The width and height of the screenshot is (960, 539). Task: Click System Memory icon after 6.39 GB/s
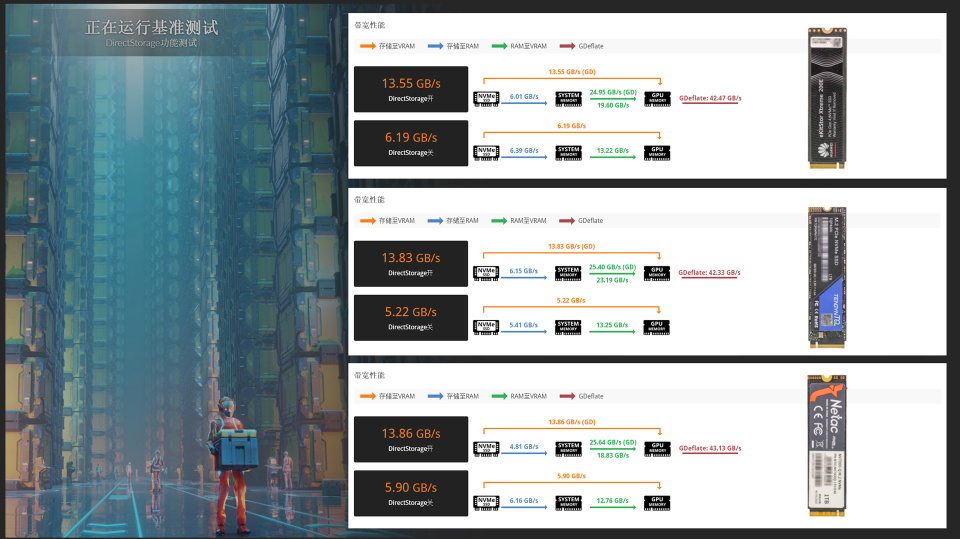coord(568,153)
